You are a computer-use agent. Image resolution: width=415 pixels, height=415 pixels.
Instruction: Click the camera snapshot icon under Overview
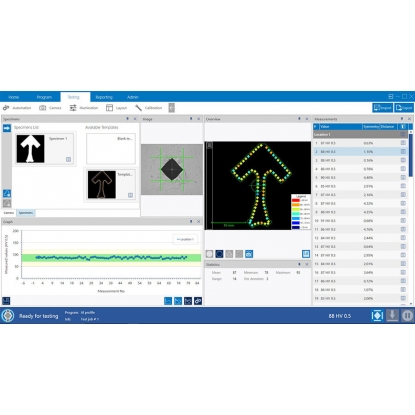[x=249, y=254]
